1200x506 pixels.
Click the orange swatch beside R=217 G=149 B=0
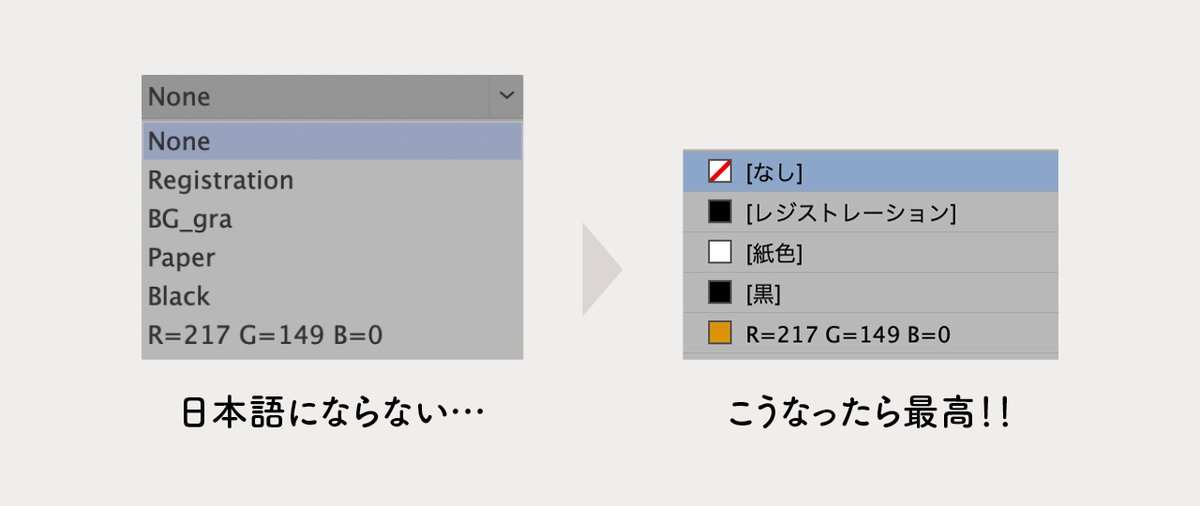[x=720, y=333]
